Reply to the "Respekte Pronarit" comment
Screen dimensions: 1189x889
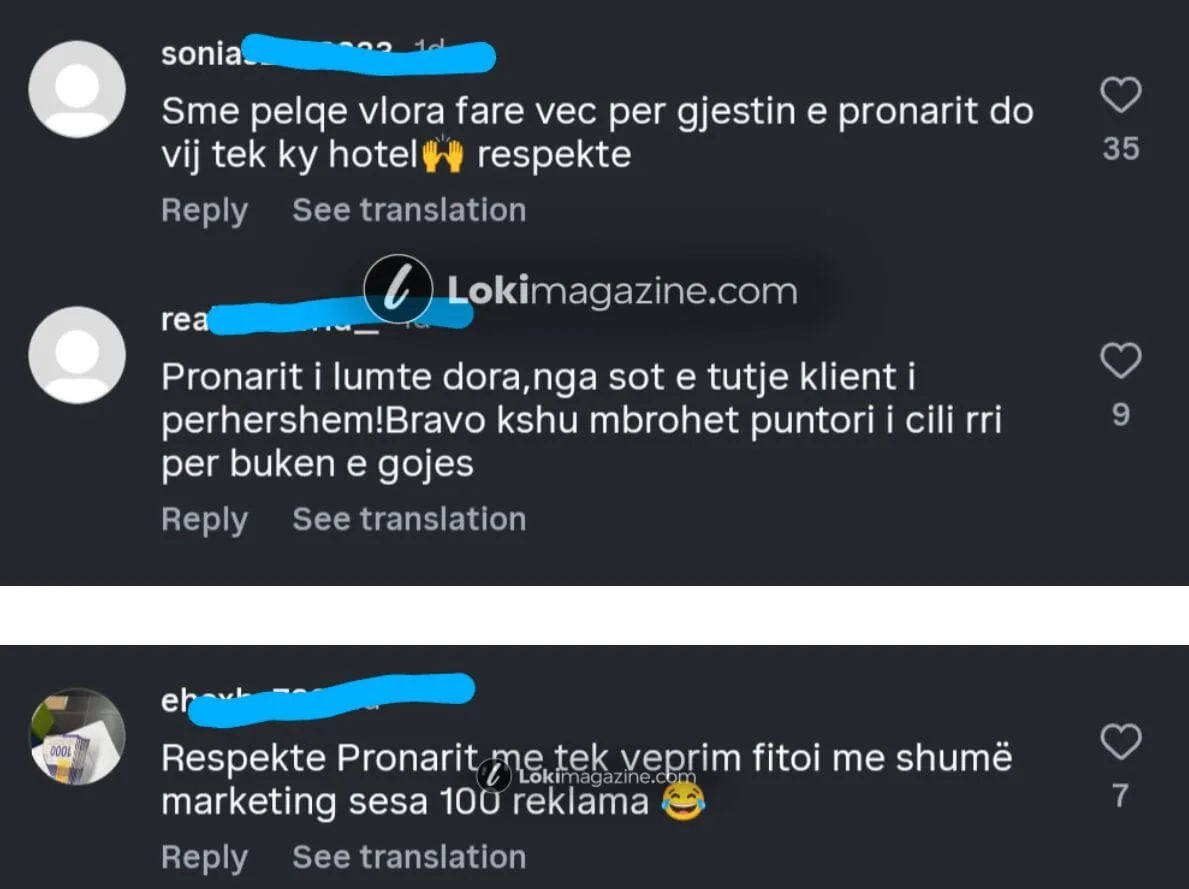tap(204, 857)
